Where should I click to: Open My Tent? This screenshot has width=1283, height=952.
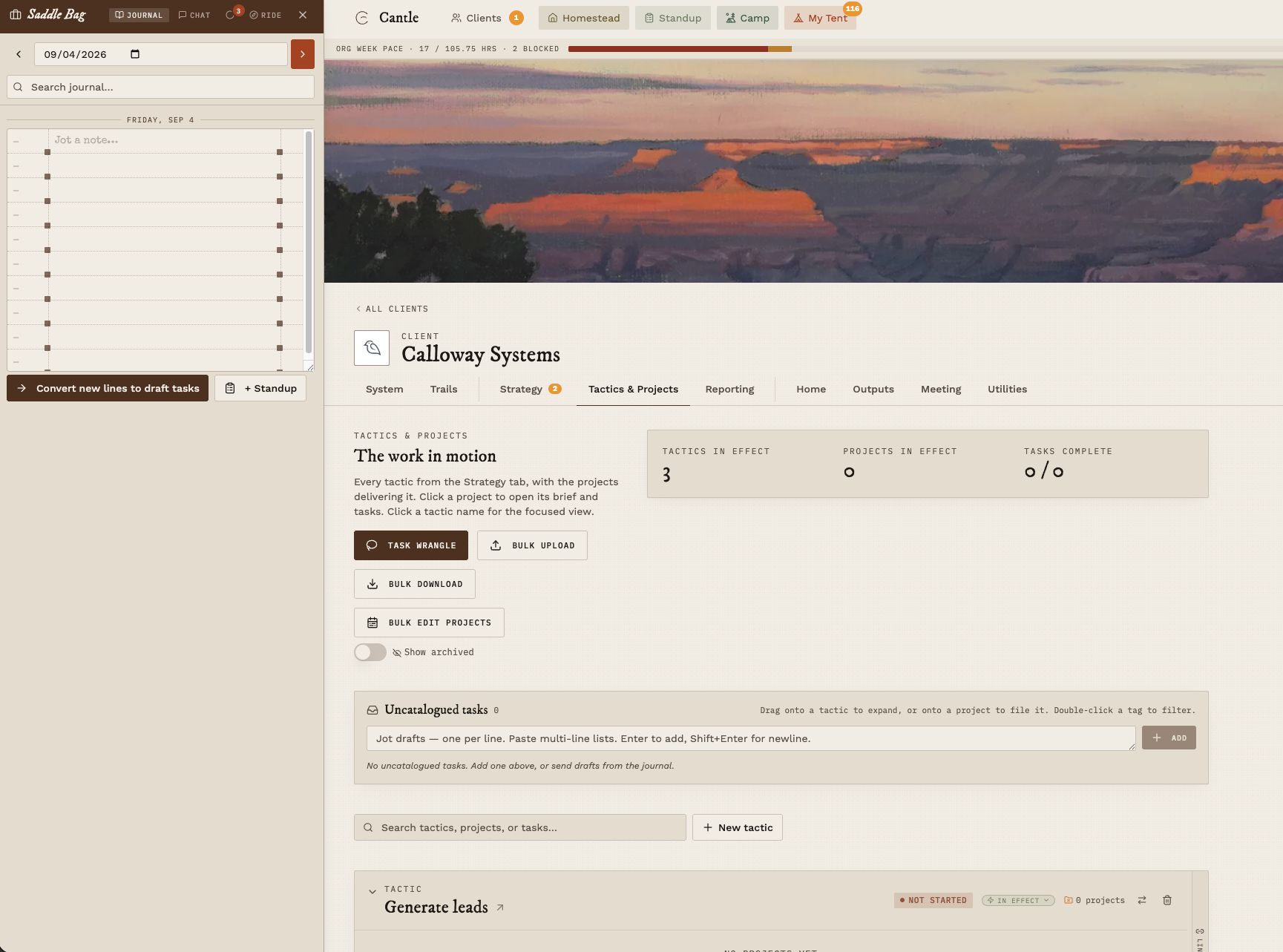(820, 18)
